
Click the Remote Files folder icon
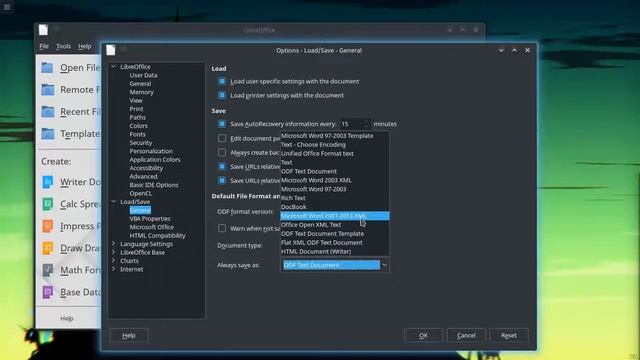(x=47, y=89)
